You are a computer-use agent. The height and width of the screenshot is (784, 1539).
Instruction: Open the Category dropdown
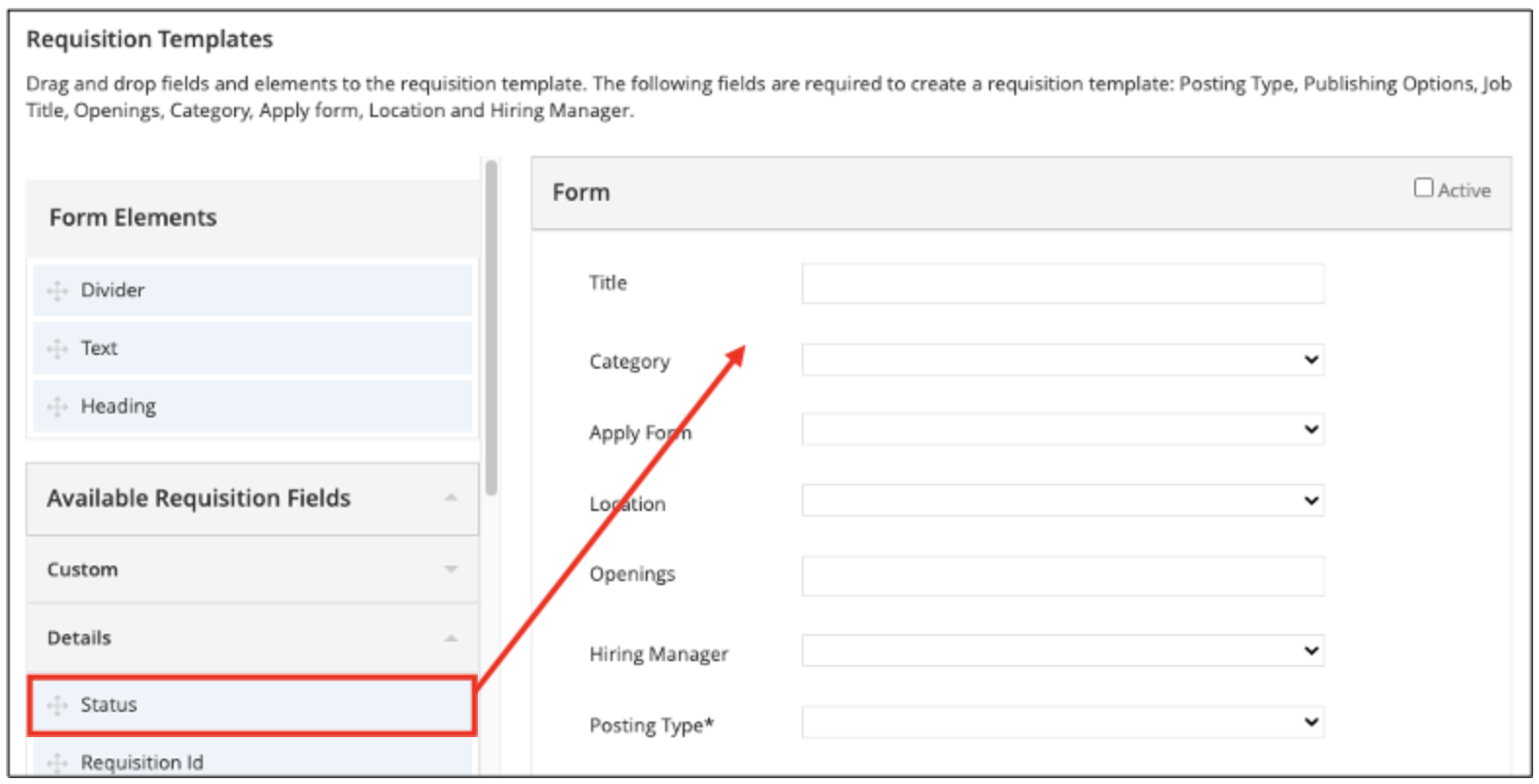pyautogui.click(x=1063, y=360)
